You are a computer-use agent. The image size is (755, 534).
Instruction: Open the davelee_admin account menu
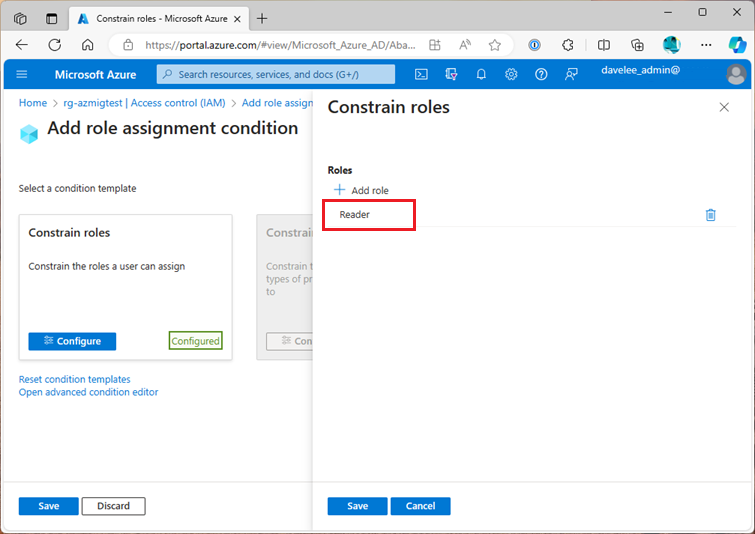click(640, 70)
